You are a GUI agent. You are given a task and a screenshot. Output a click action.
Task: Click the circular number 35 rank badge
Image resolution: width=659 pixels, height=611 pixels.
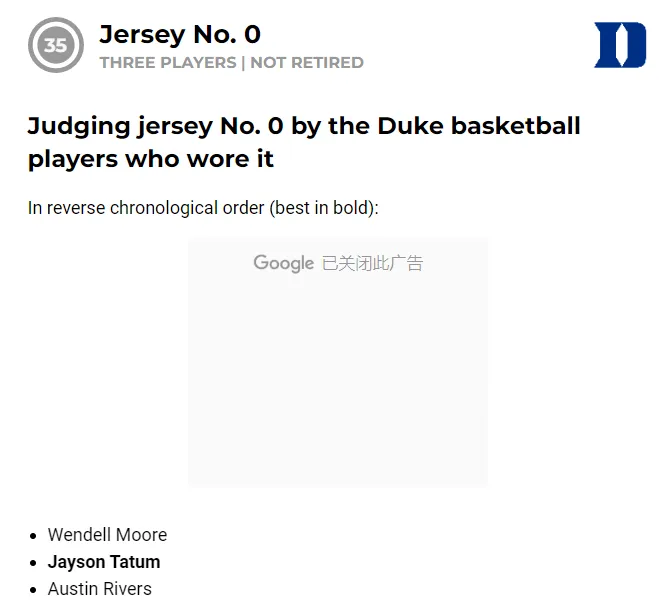pos(56,45)
